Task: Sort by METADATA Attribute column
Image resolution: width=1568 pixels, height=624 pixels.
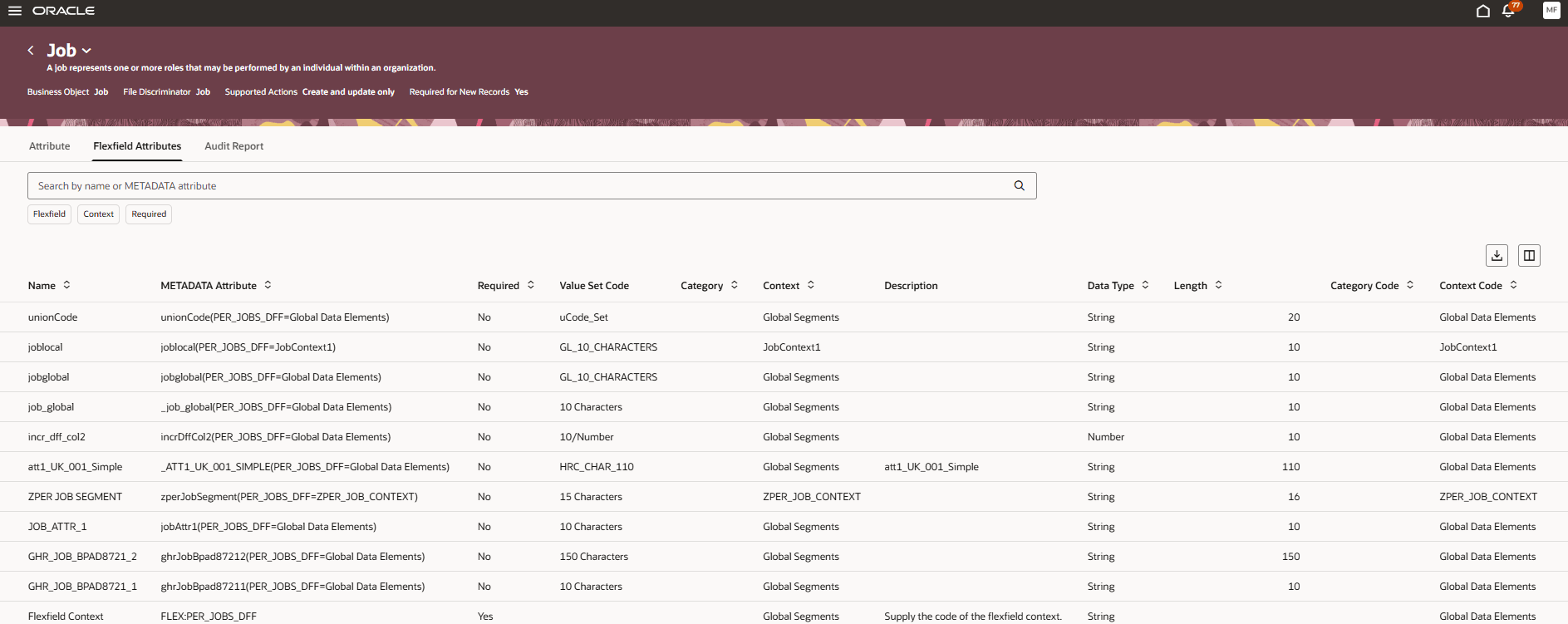Action: (268, 285)
